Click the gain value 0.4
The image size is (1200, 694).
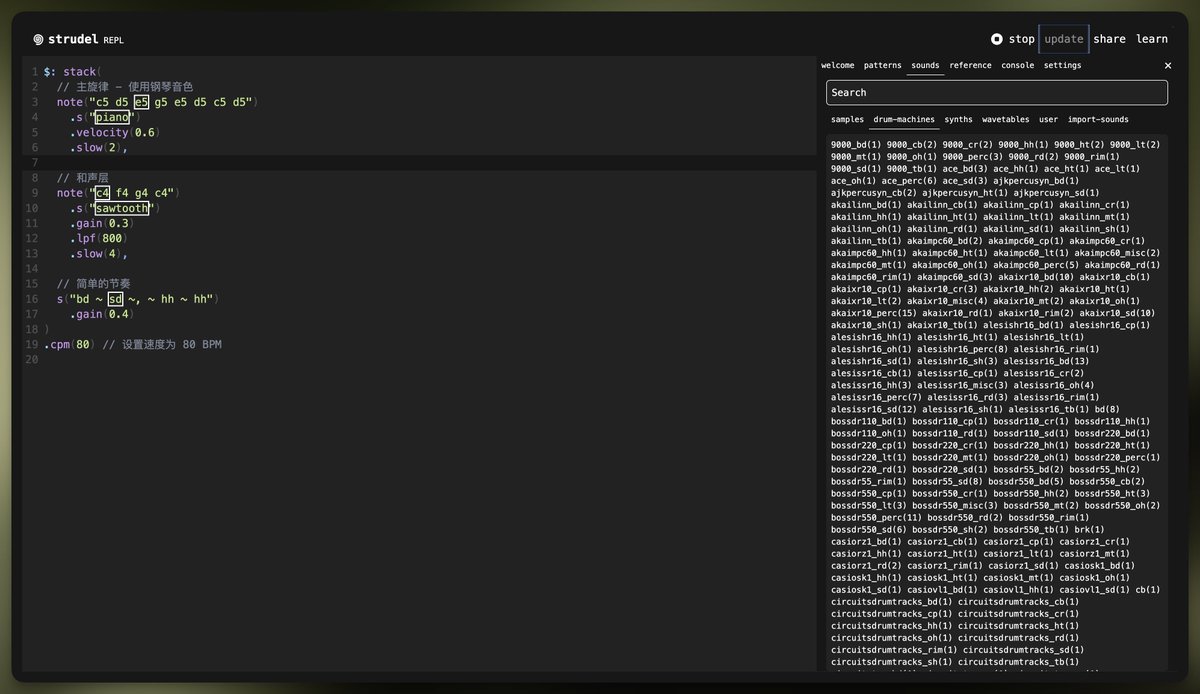pos(119,314)
